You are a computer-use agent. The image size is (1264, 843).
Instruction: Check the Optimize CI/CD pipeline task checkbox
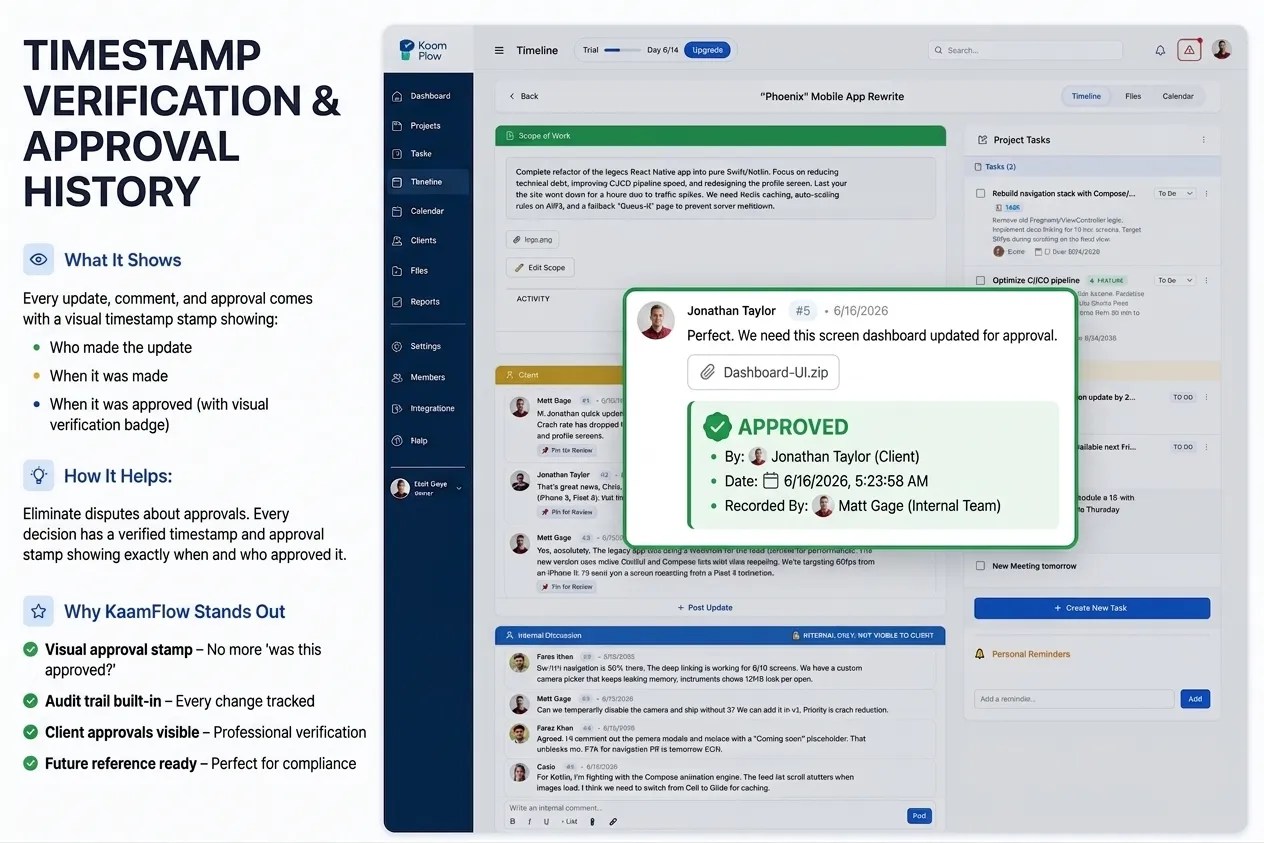pos(981,281)
